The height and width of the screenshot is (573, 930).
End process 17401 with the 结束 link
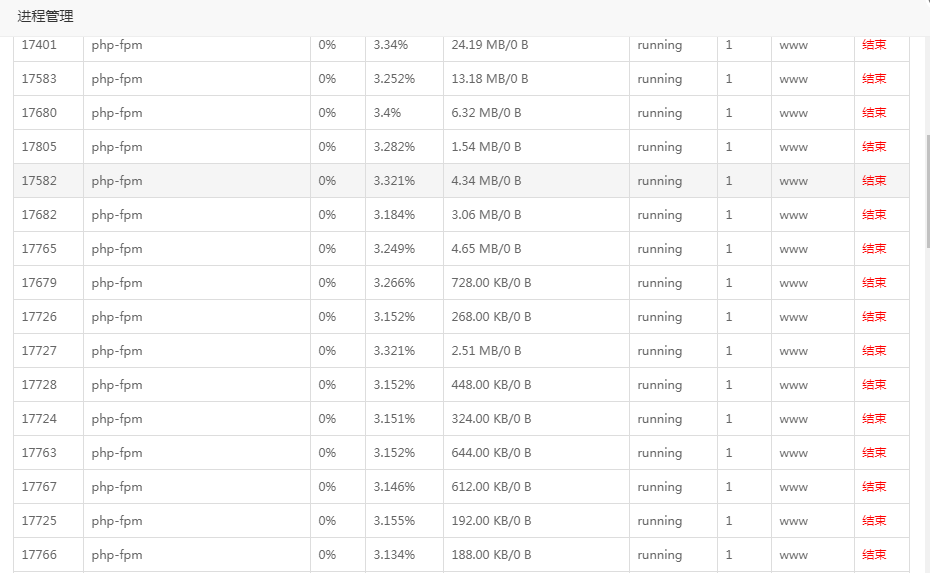(874, 44)
